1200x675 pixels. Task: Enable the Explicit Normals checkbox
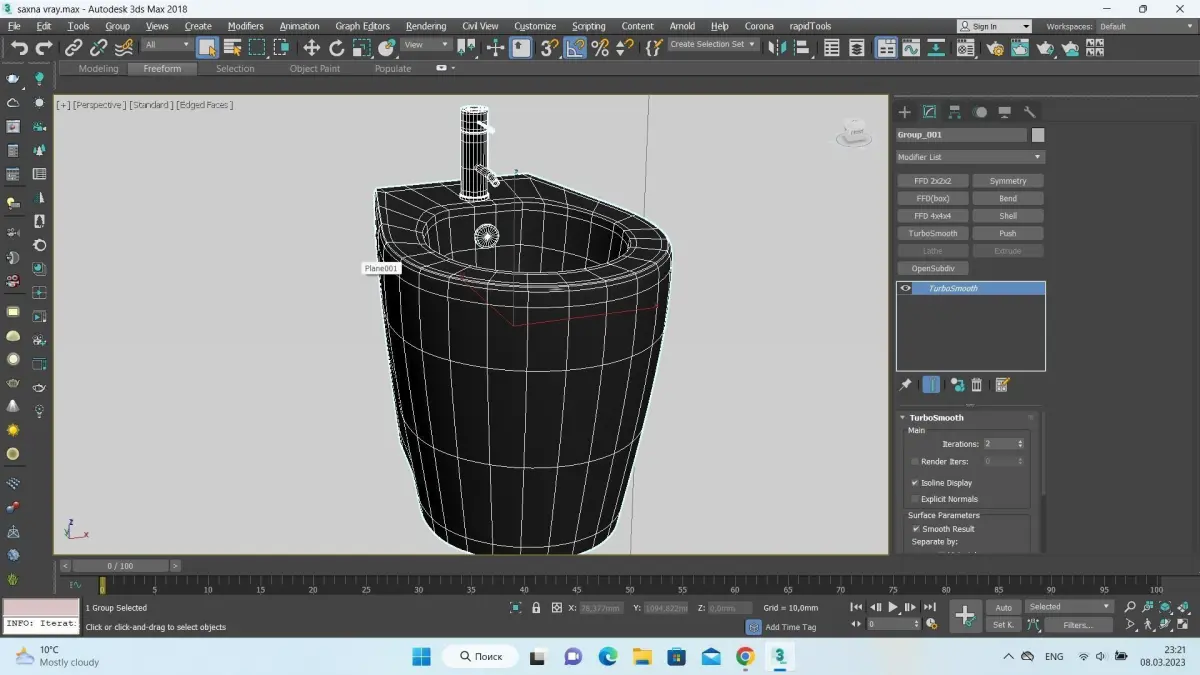pyautogui.click(x=915, y=499)
